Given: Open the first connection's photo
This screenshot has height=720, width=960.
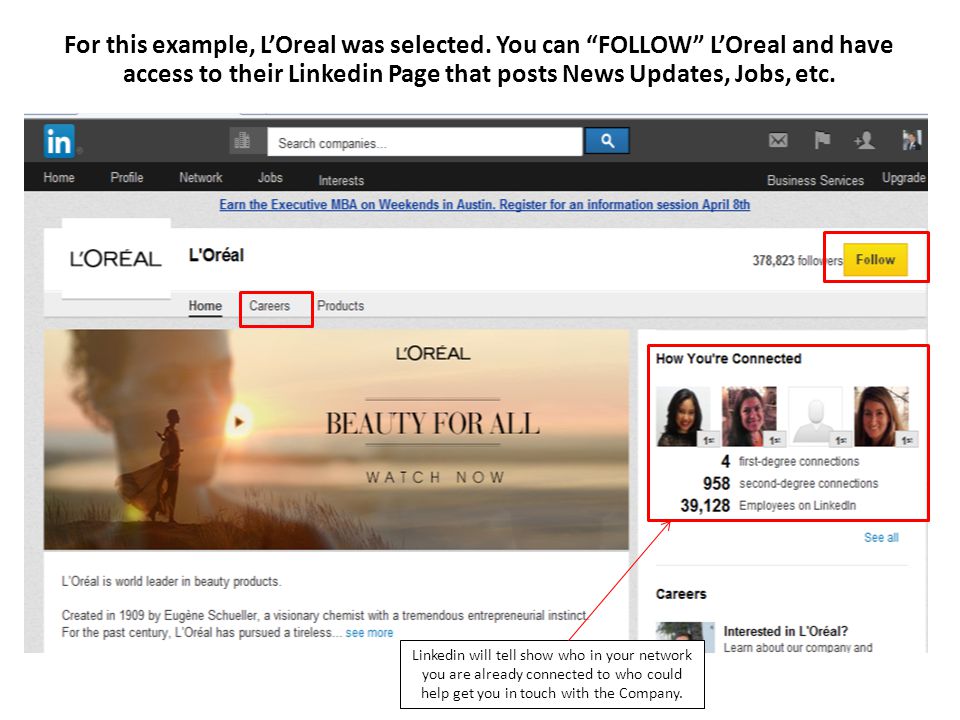Looking at the screenshot, I should [x=683, y=416].
